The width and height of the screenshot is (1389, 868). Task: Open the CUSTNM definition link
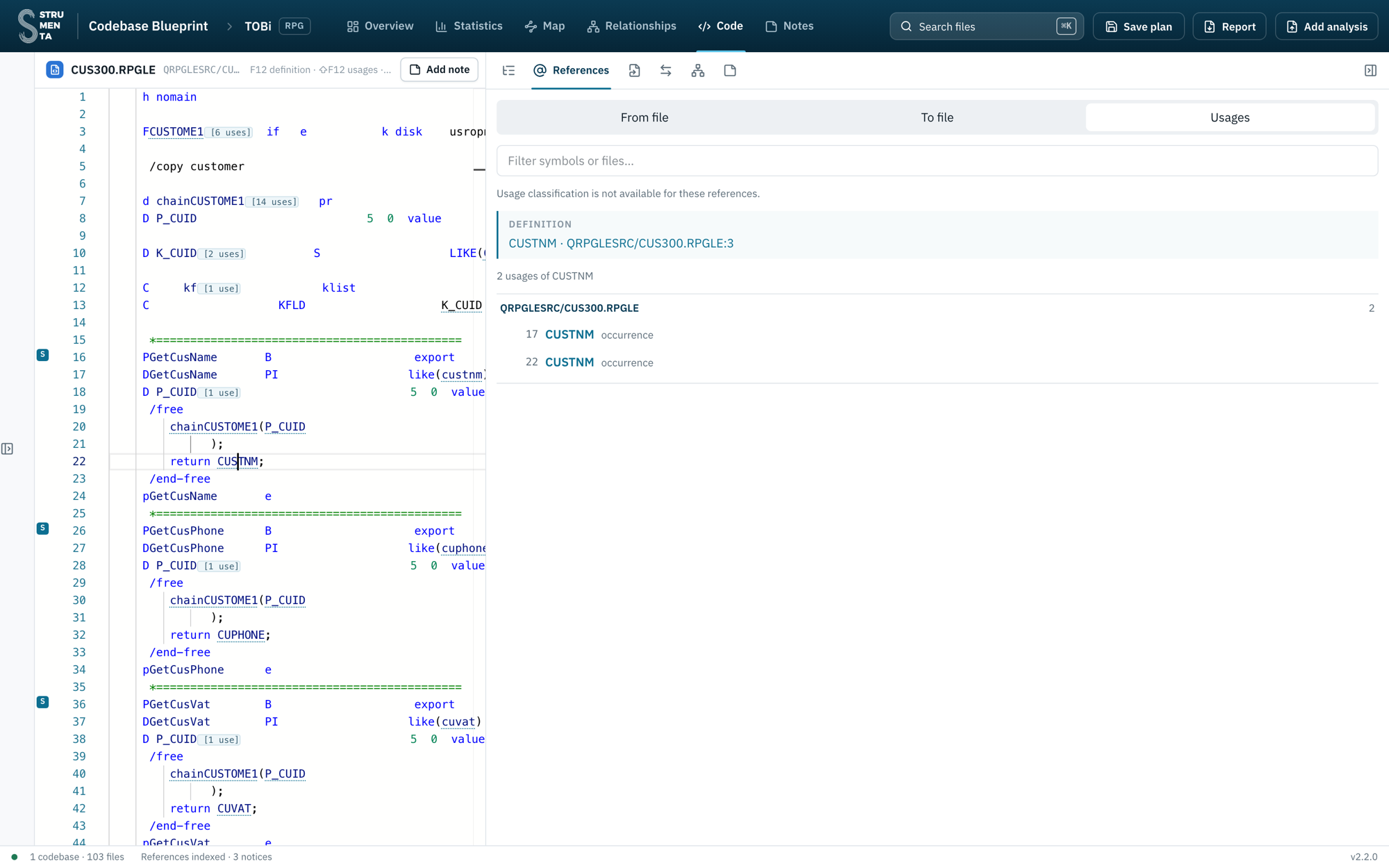(621, 243)
